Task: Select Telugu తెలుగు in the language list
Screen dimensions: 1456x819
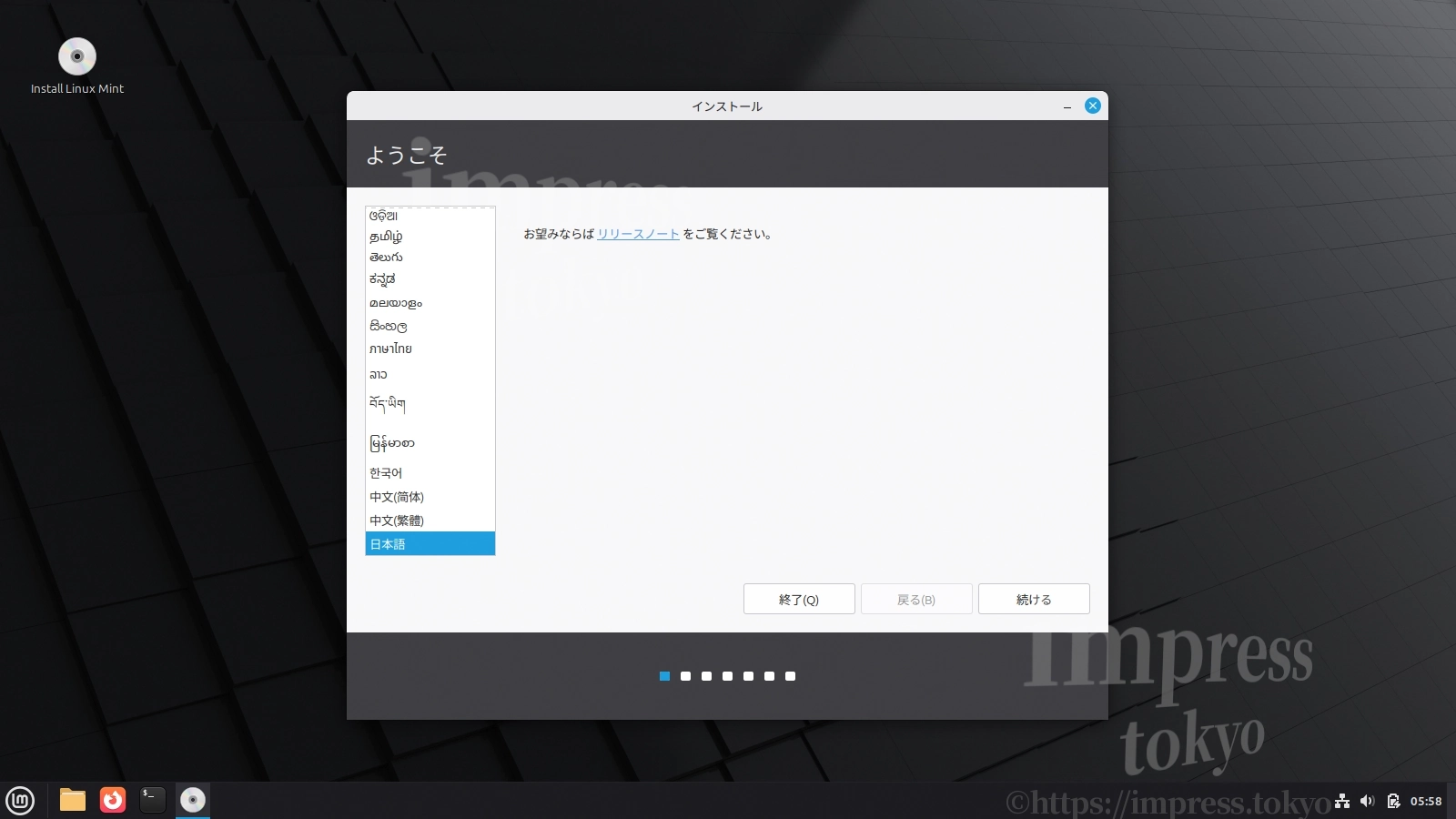Action: (430, 258)
